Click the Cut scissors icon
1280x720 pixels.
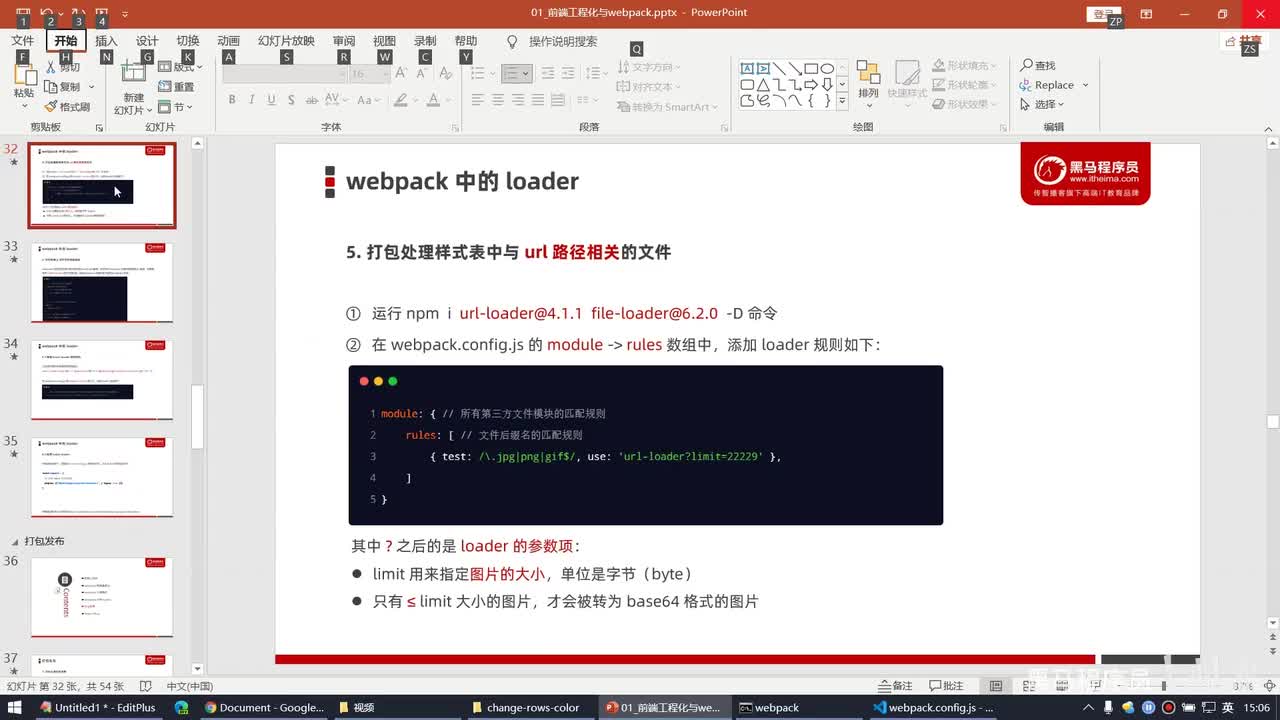tap(51, 67)
